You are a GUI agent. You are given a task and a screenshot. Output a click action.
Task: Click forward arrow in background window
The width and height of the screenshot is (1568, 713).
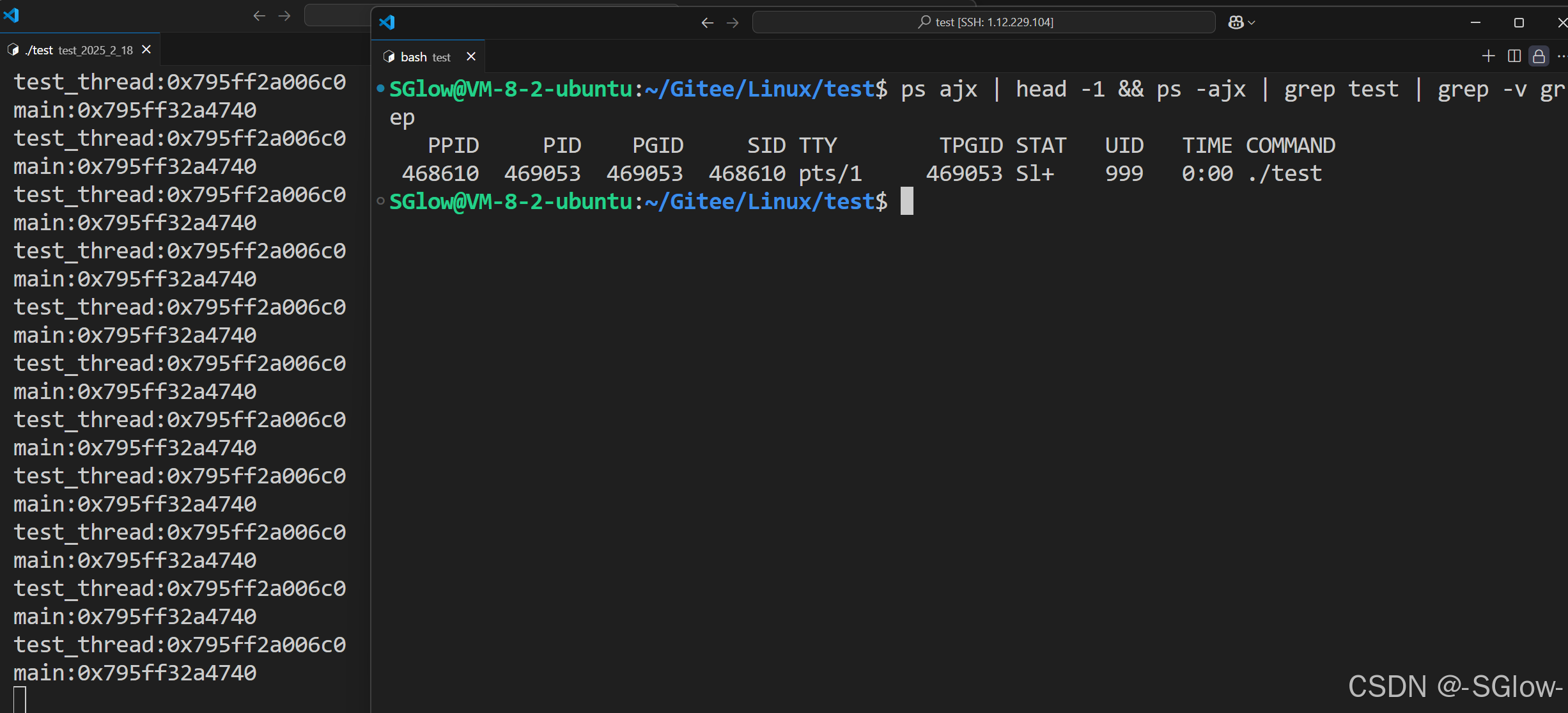click(x=284, y=16)
